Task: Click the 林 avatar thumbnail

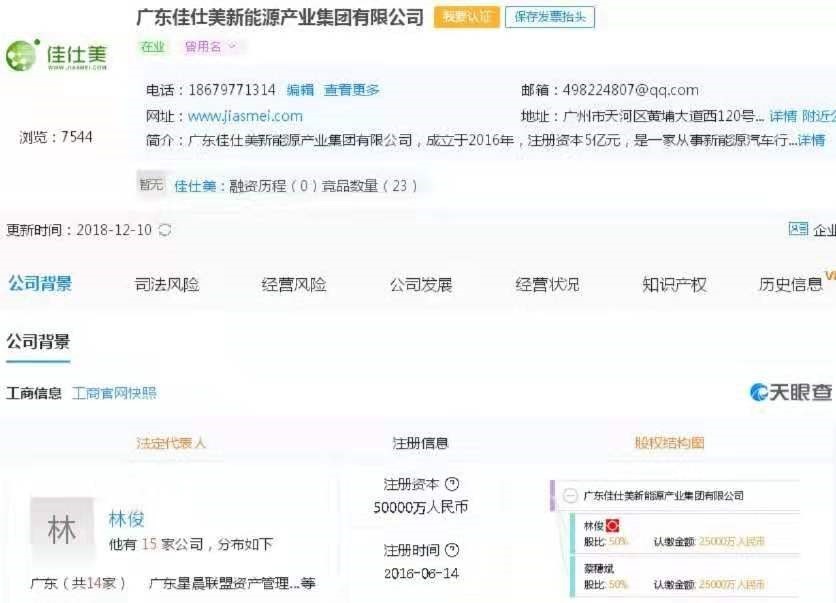Action: click(62, 529)
